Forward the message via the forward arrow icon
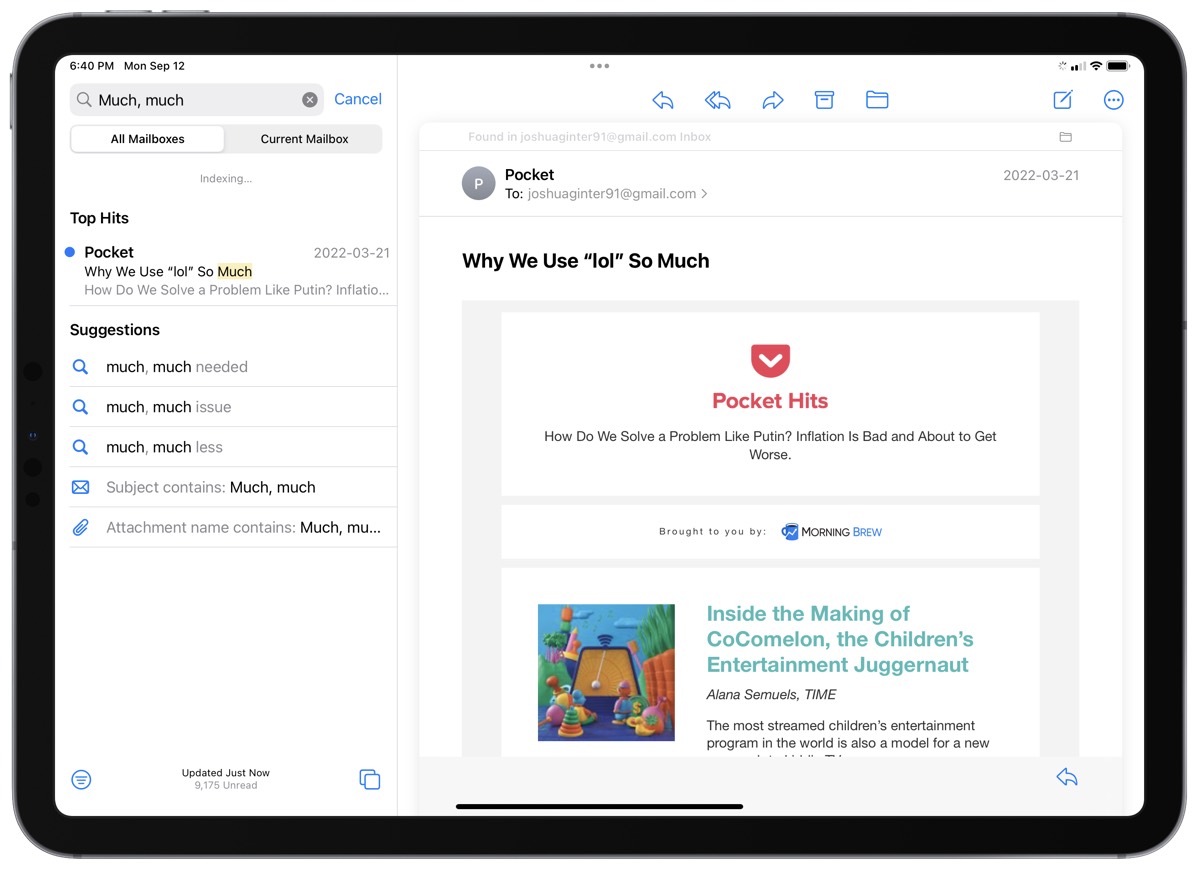Image resolution: width=1200 pixels, height=871 pixels. (772, 99)
